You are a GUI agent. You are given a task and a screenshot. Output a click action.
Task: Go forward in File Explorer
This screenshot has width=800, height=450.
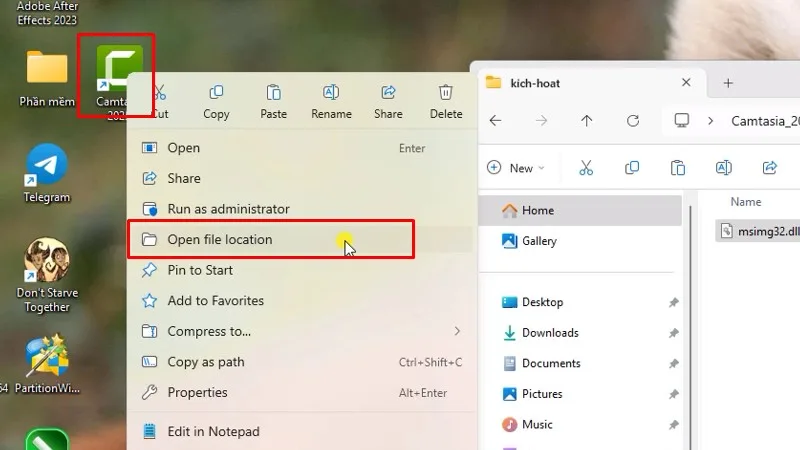pyautogui.click(x=541, y=121)
